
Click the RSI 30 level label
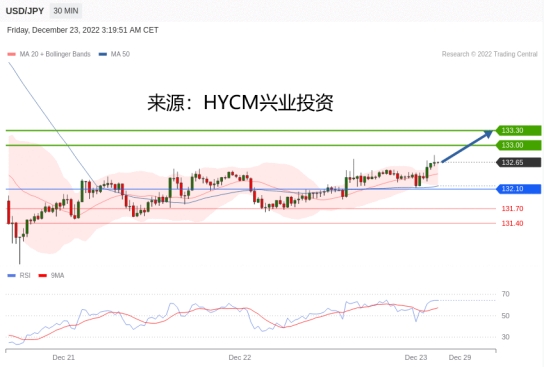coord(506,337)
